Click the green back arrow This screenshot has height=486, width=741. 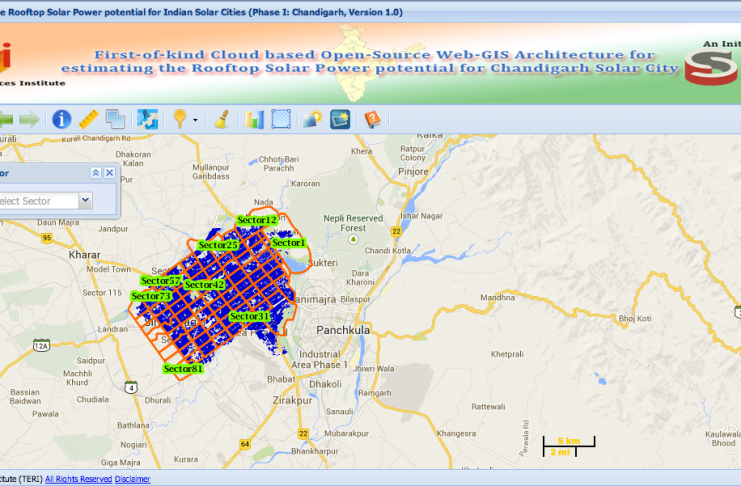click(6, 120)
